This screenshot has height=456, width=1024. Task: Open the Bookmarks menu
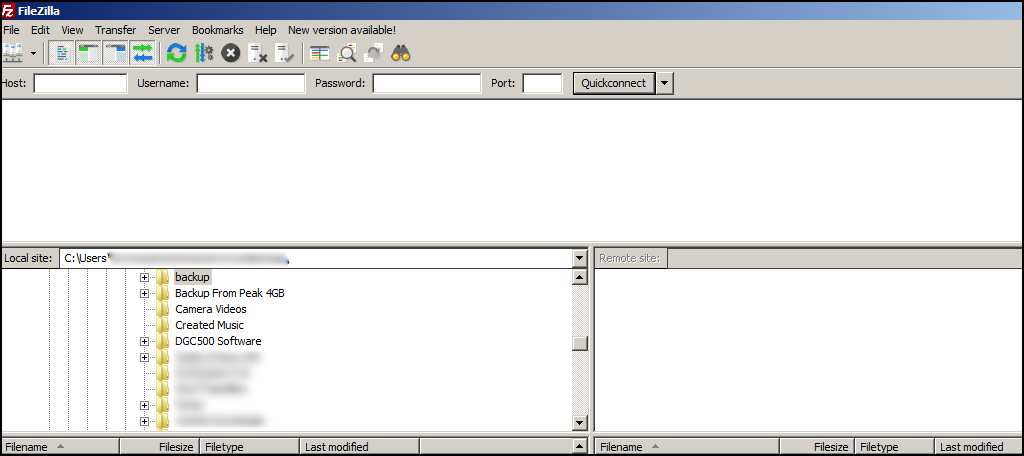217,30
